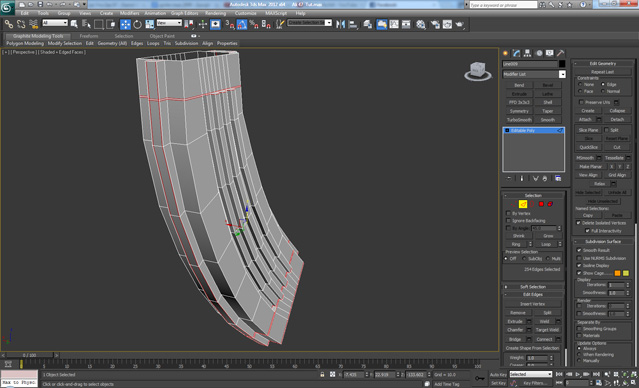Image resolution: width=639 pixels, height=388 pixels.
Task: Open the Modify command panel tab
Action: pos(516,53)
